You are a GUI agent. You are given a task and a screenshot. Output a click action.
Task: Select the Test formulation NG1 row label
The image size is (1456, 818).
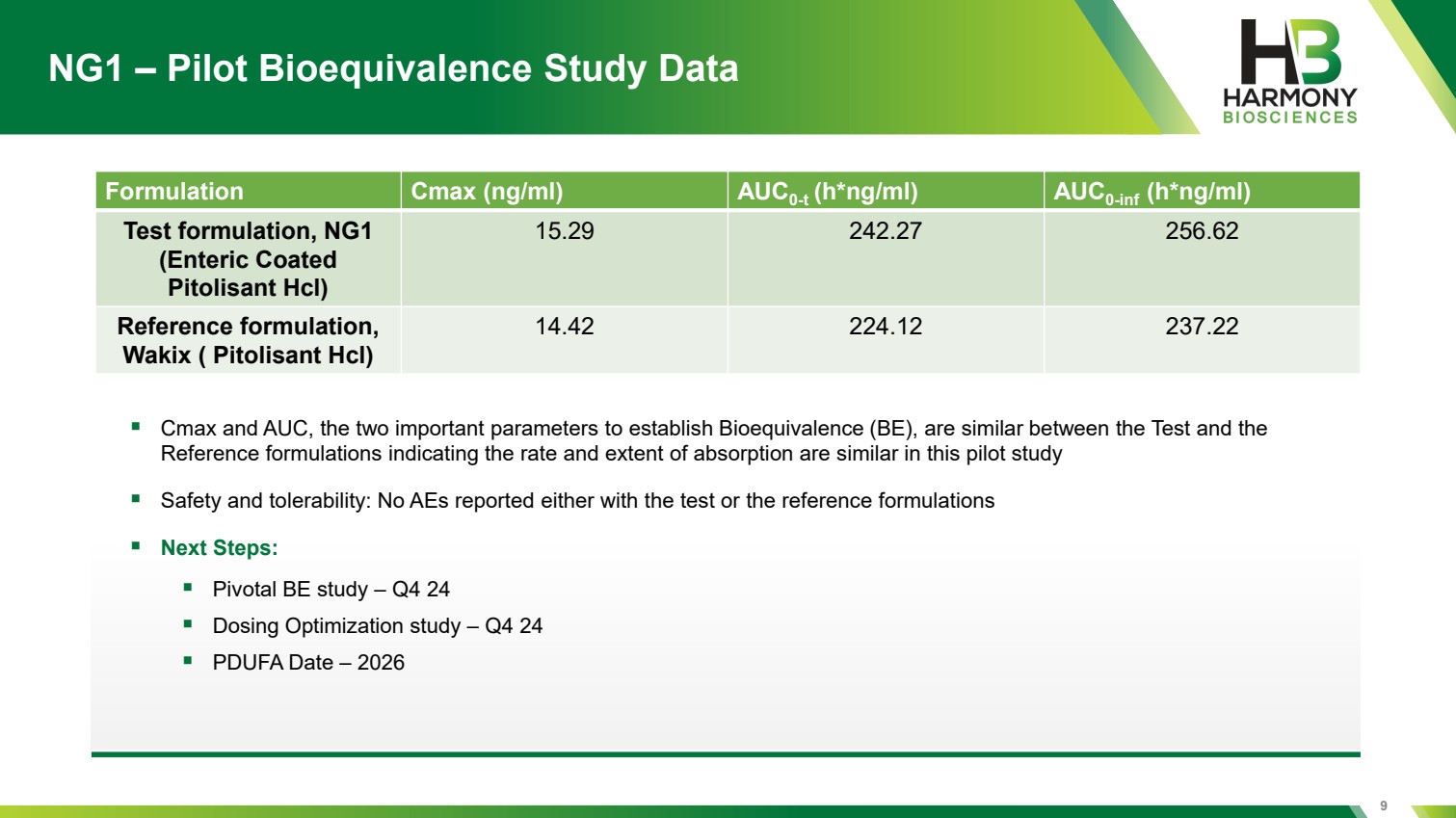coord(248,259)
